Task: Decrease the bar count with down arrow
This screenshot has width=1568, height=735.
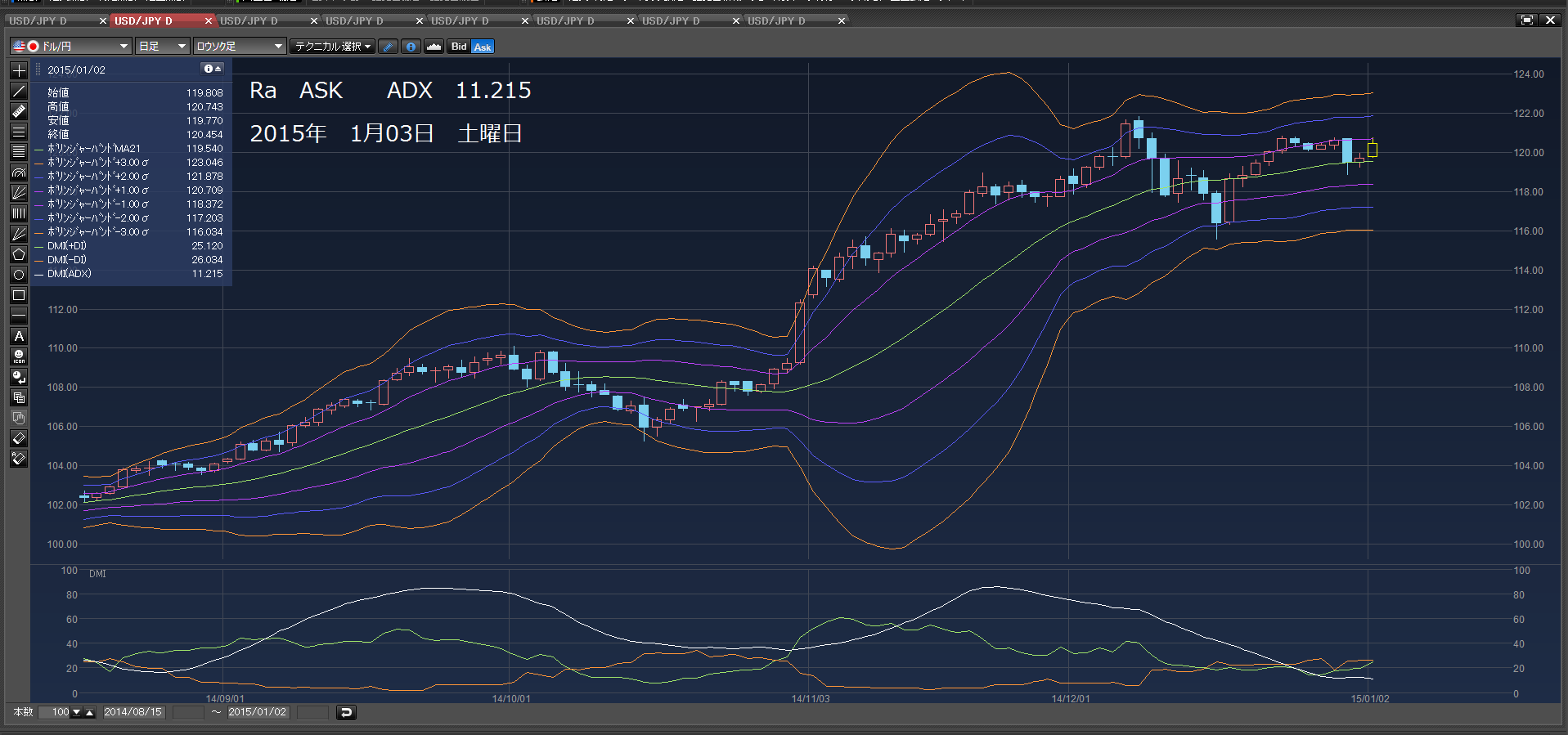Action: (77, 712)
